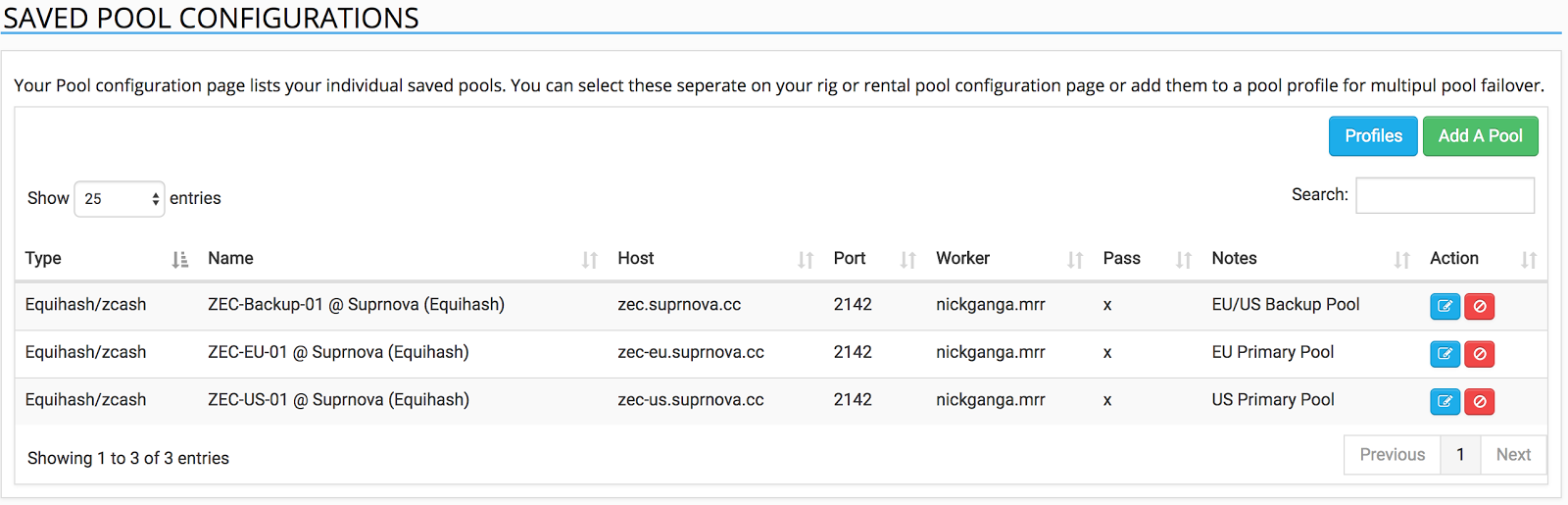
Task: Sort table by Action column
Action: click(x=1484, y=259)
